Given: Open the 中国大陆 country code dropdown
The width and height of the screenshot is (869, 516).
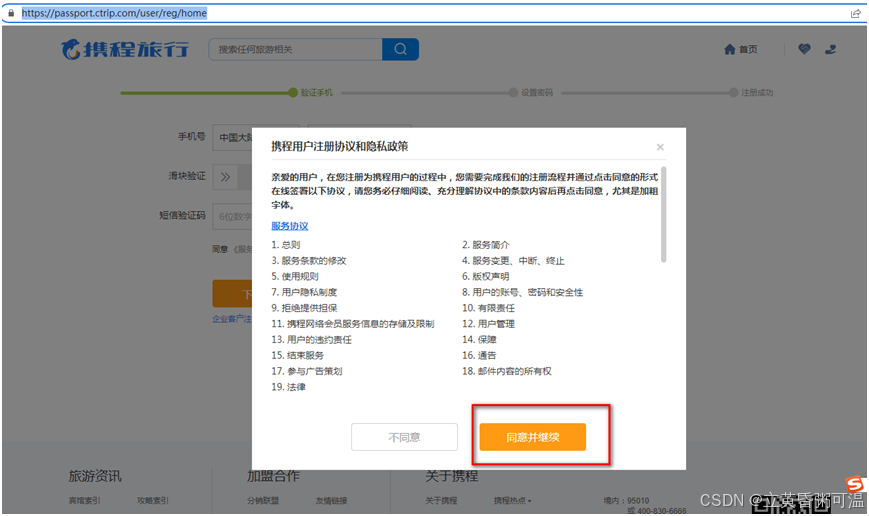Looking at the screenshot, I should tap(233, 137).
